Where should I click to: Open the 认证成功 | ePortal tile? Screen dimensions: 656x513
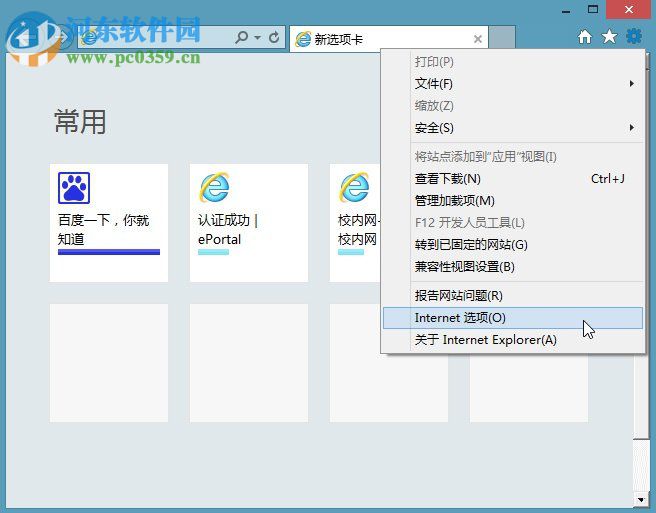(x=249, y=223)
